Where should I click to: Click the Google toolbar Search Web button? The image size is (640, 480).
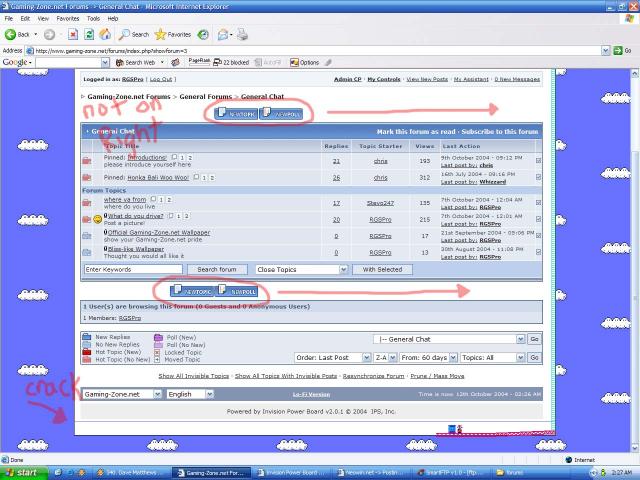(136, 62)
